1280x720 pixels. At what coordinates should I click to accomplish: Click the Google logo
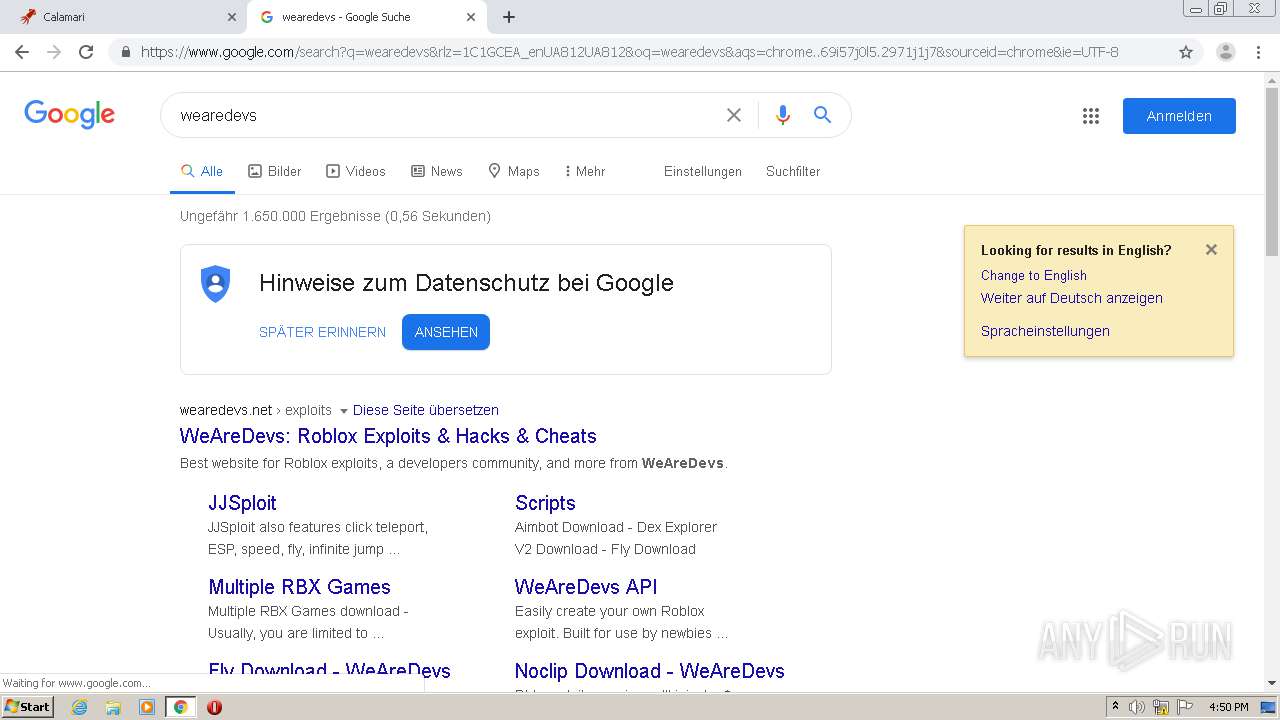[70, 114]
